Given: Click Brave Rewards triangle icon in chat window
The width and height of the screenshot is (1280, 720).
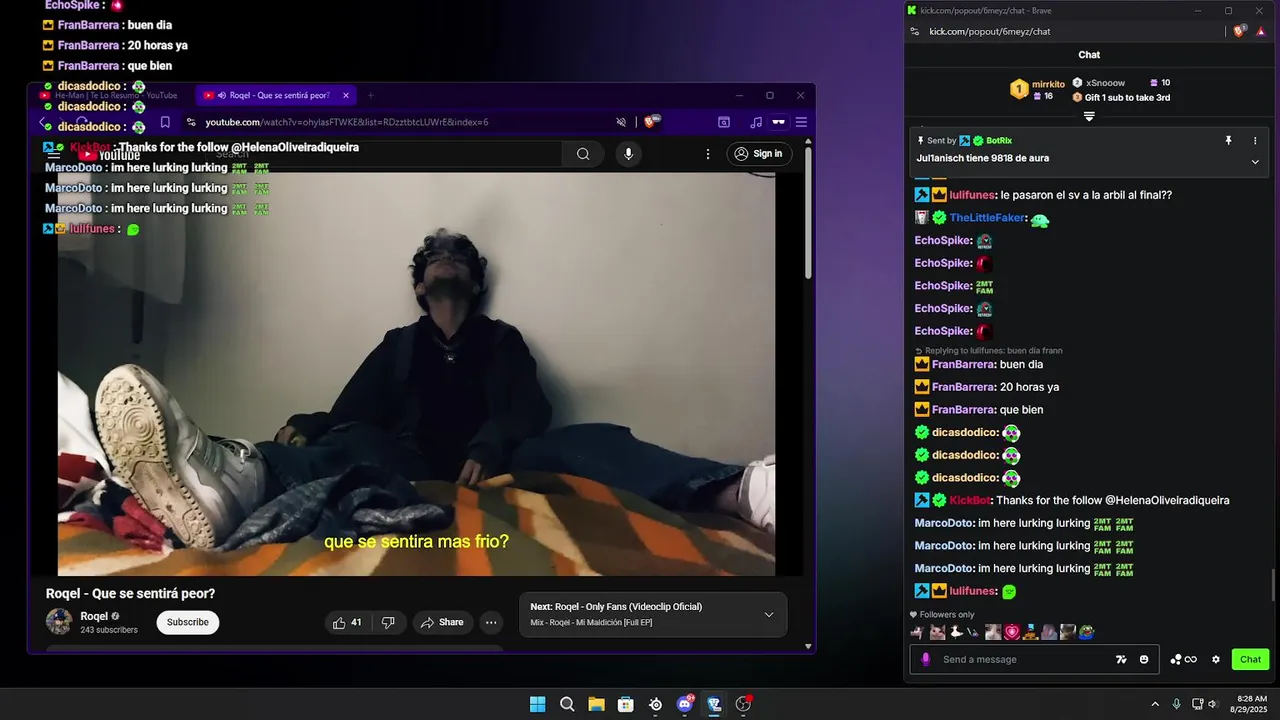Looking at the screenshot, I should pyautogui.click(x=1262, y=31).
